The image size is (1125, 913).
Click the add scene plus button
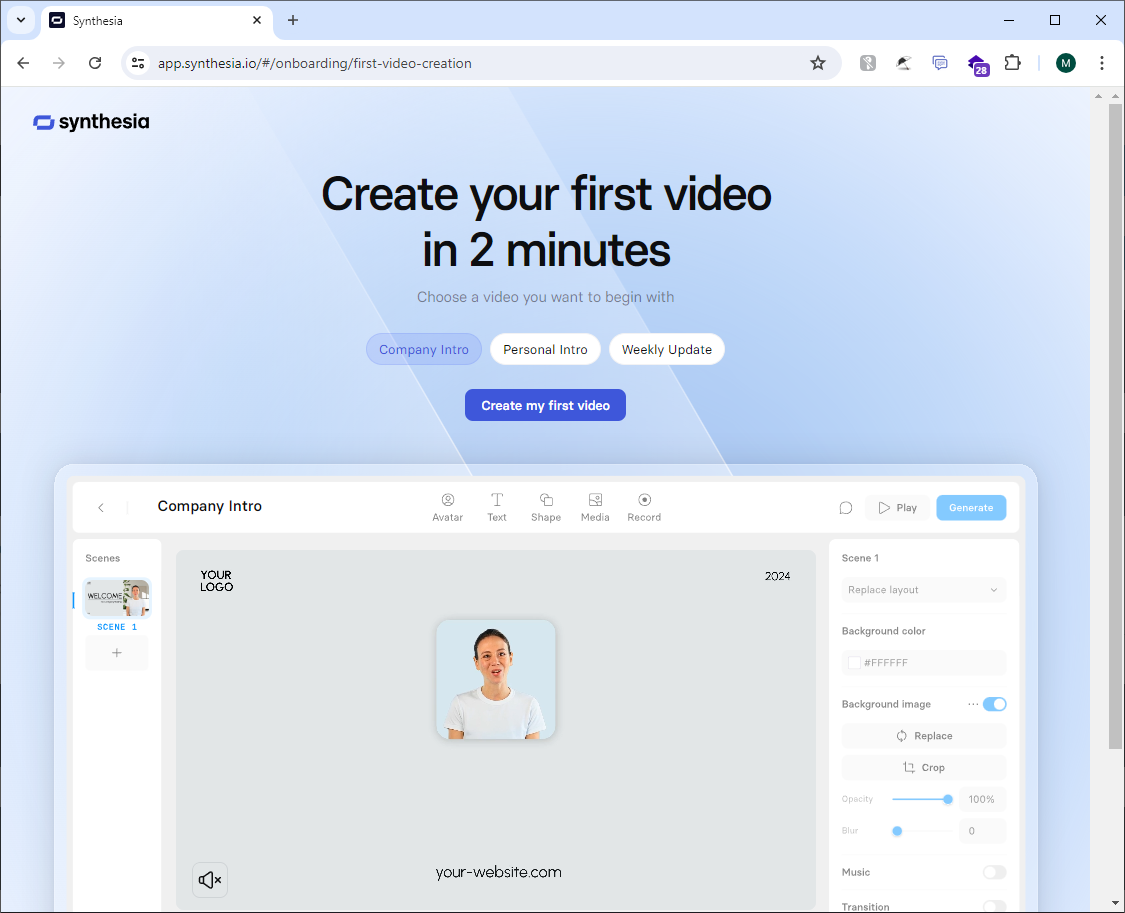(117, 653)
